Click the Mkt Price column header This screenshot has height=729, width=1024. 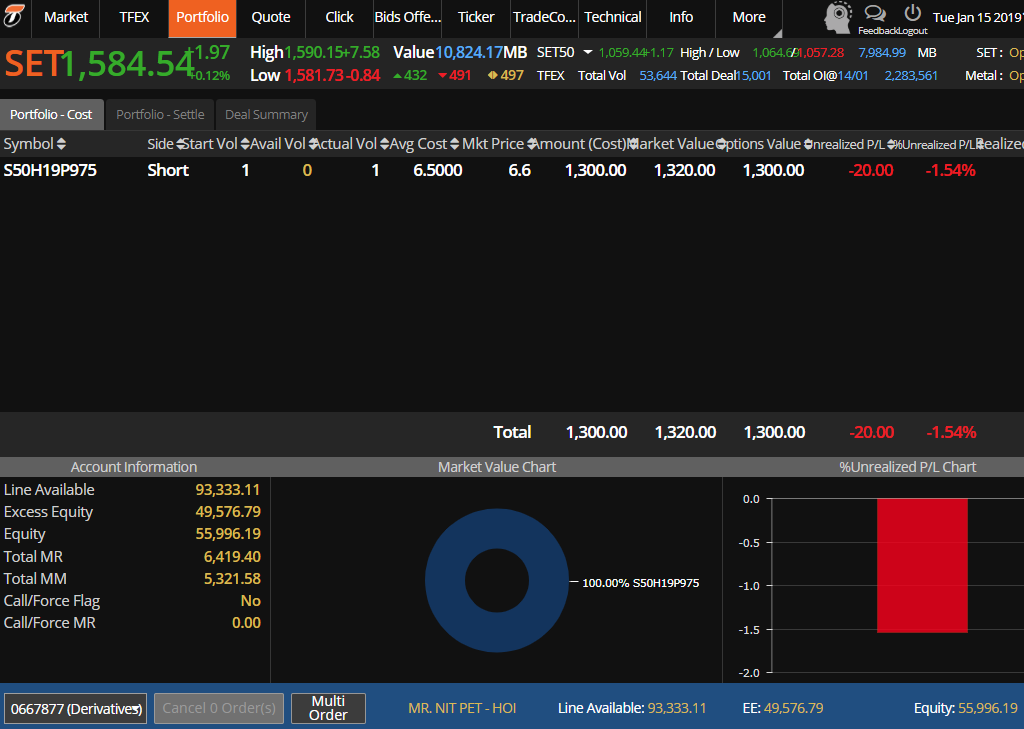[x=493, y=144]
